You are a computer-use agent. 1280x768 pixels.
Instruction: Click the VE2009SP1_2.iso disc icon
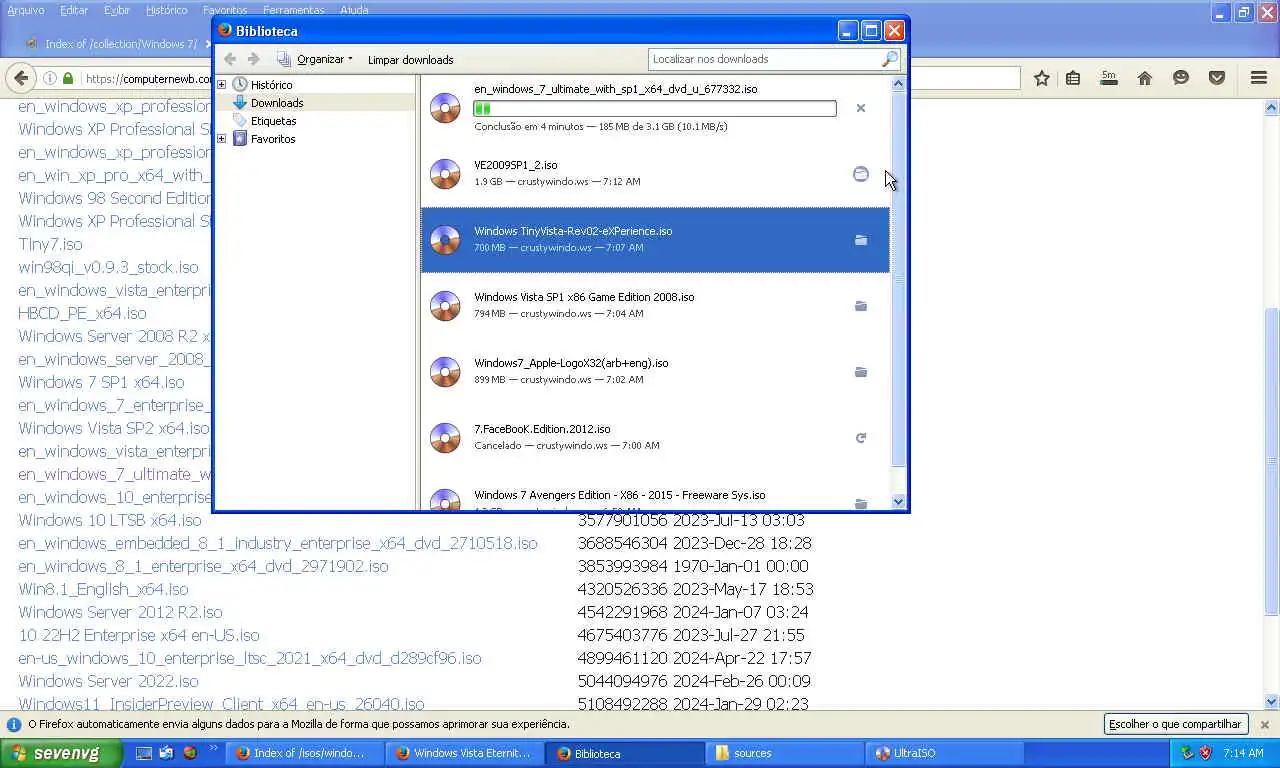tap(445, 174)
